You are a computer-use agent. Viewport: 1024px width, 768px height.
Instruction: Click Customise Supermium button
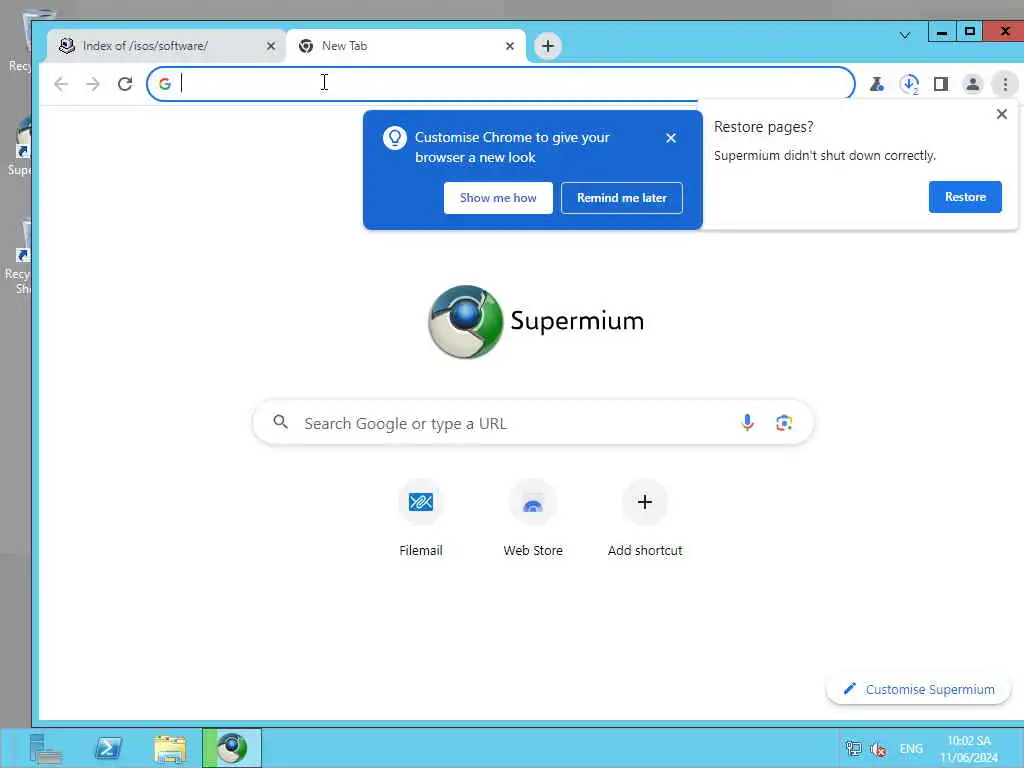pos(918,689)
